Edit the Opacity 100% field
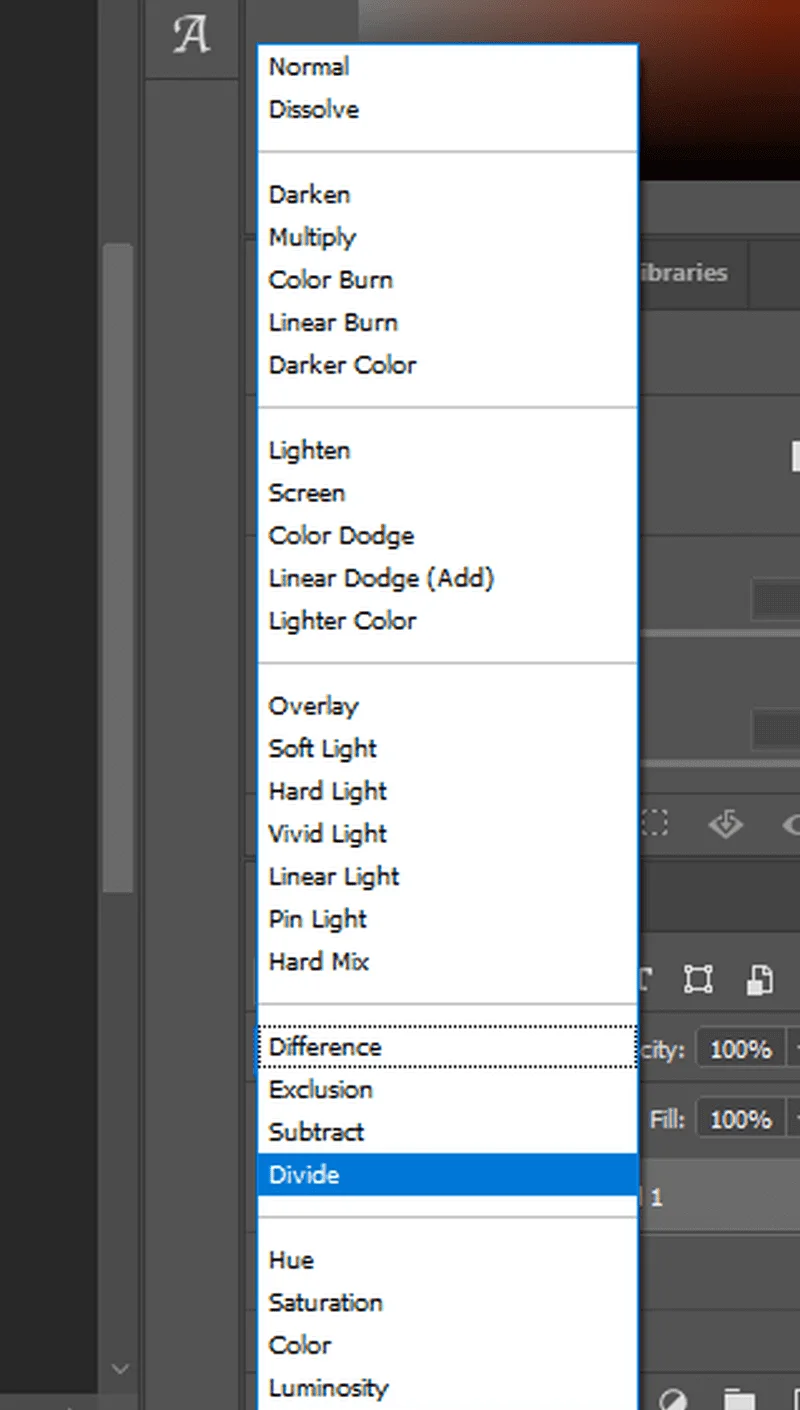The image size is (800, 1410). point(741,1049)
